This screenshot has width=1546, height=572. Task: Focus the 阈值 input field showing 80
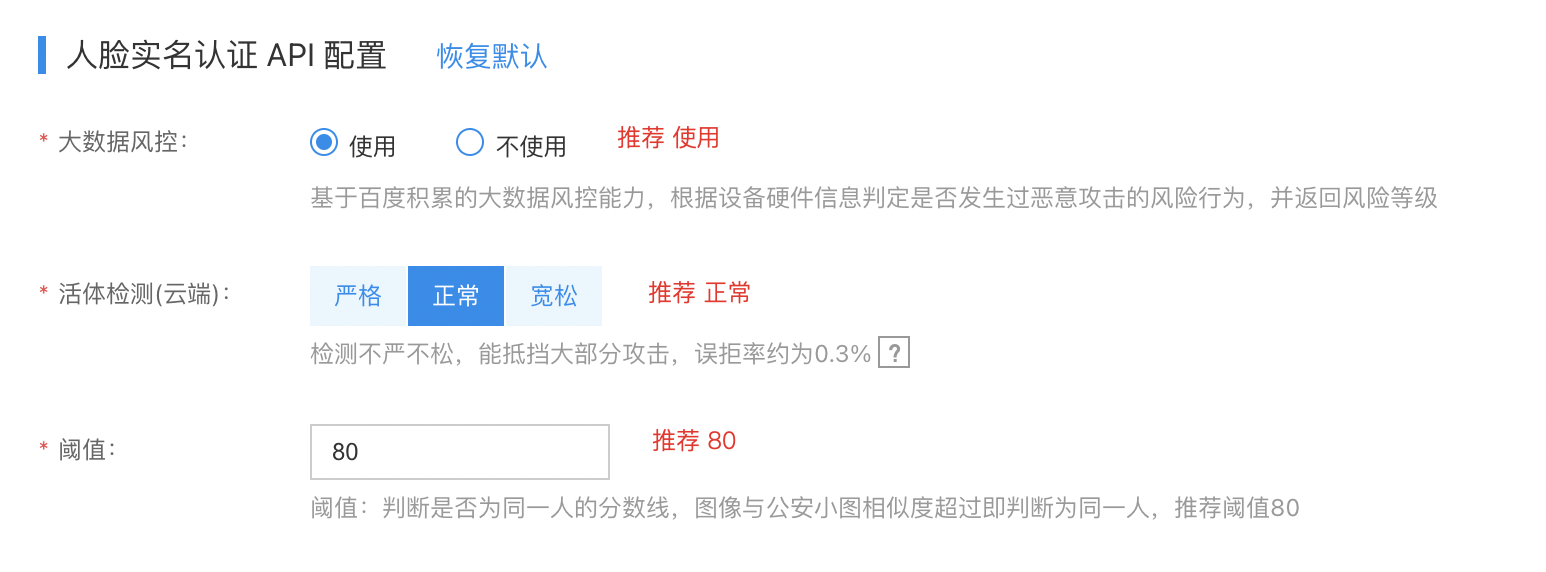click(x=460, y=452)
